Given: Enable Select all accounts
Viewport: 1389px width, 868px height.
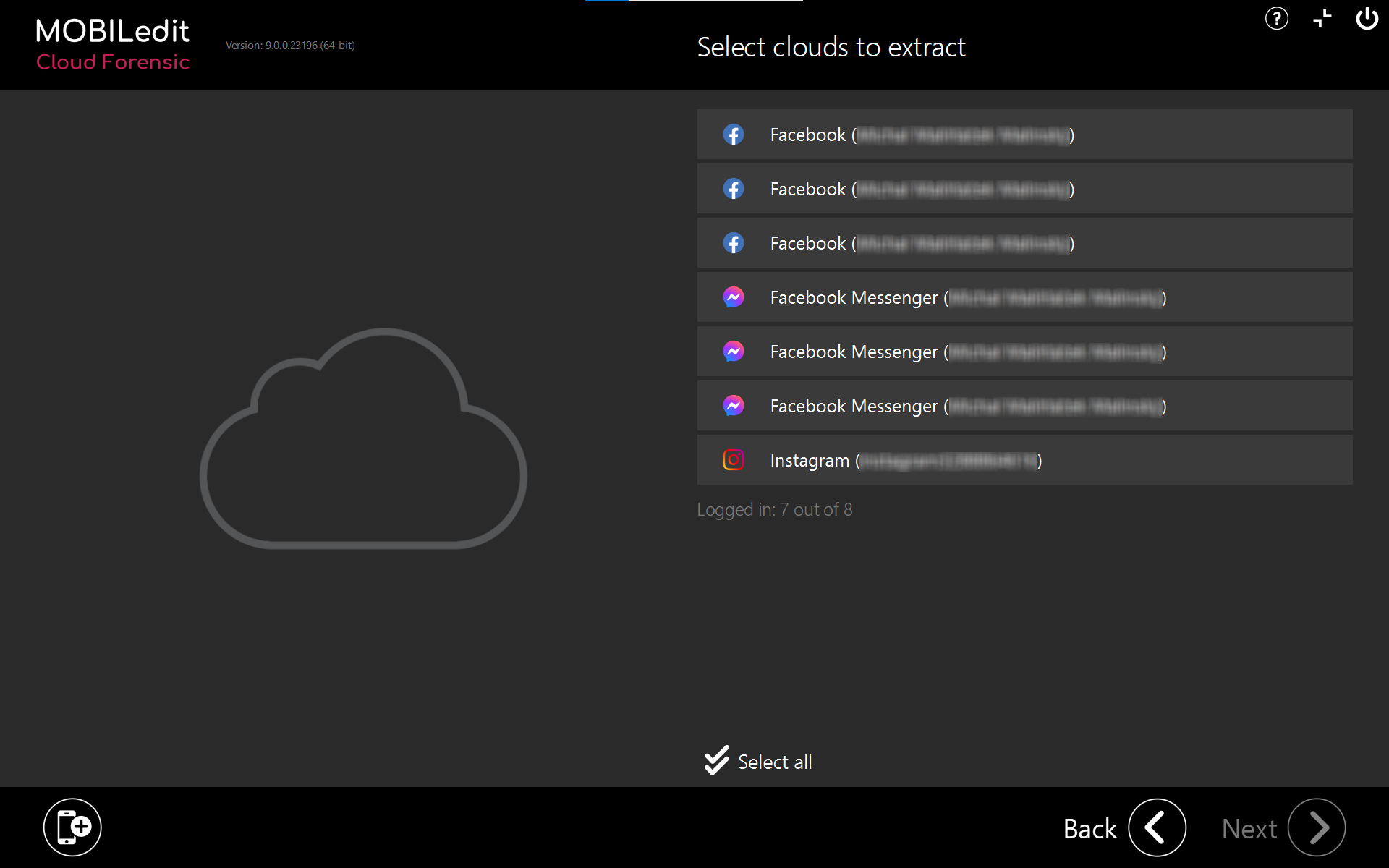Looking at the screenshot, I should pyautogui.click(x=757, y=761).
